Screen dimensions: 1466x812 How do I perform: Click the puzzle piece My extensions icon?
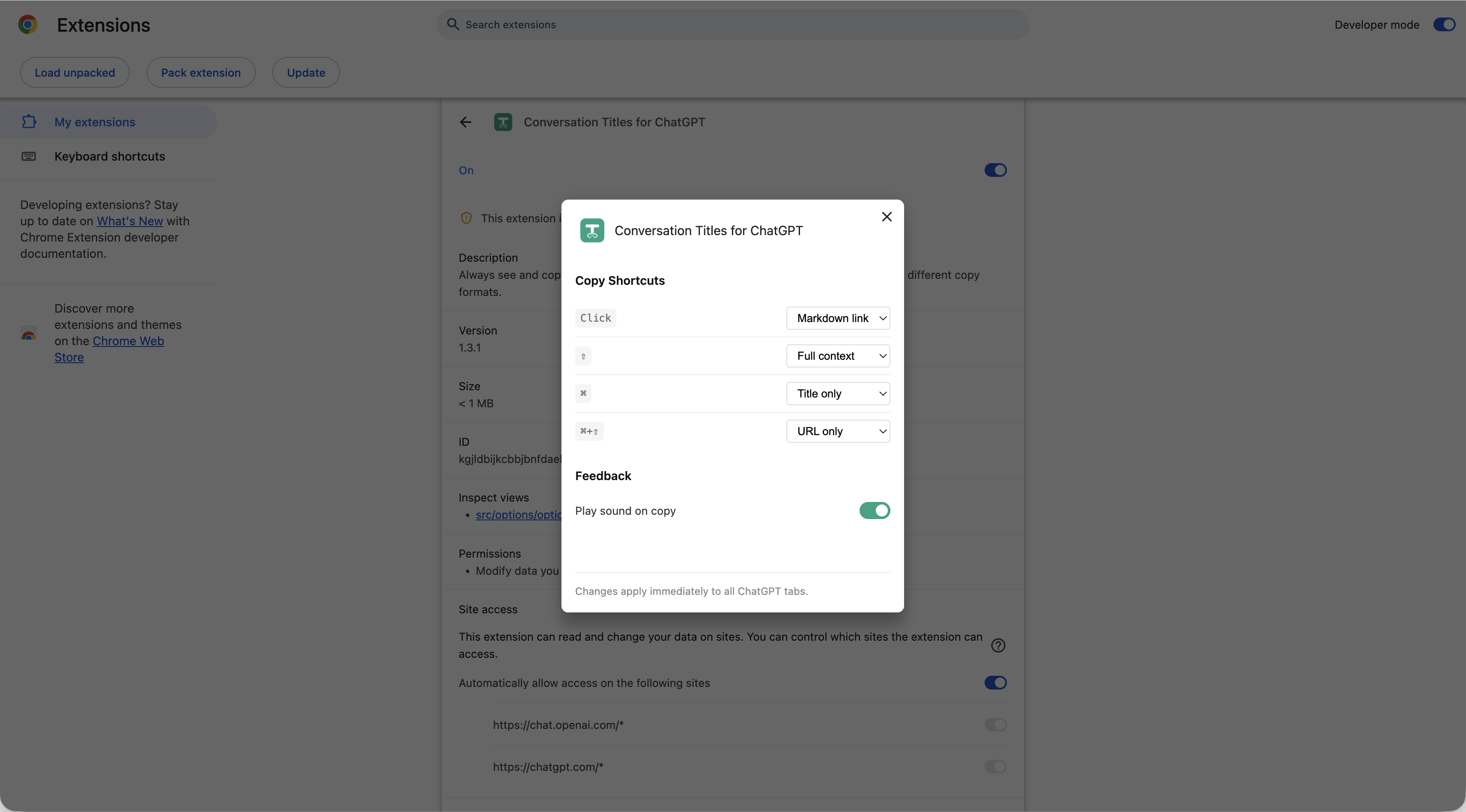click(29, 122)
